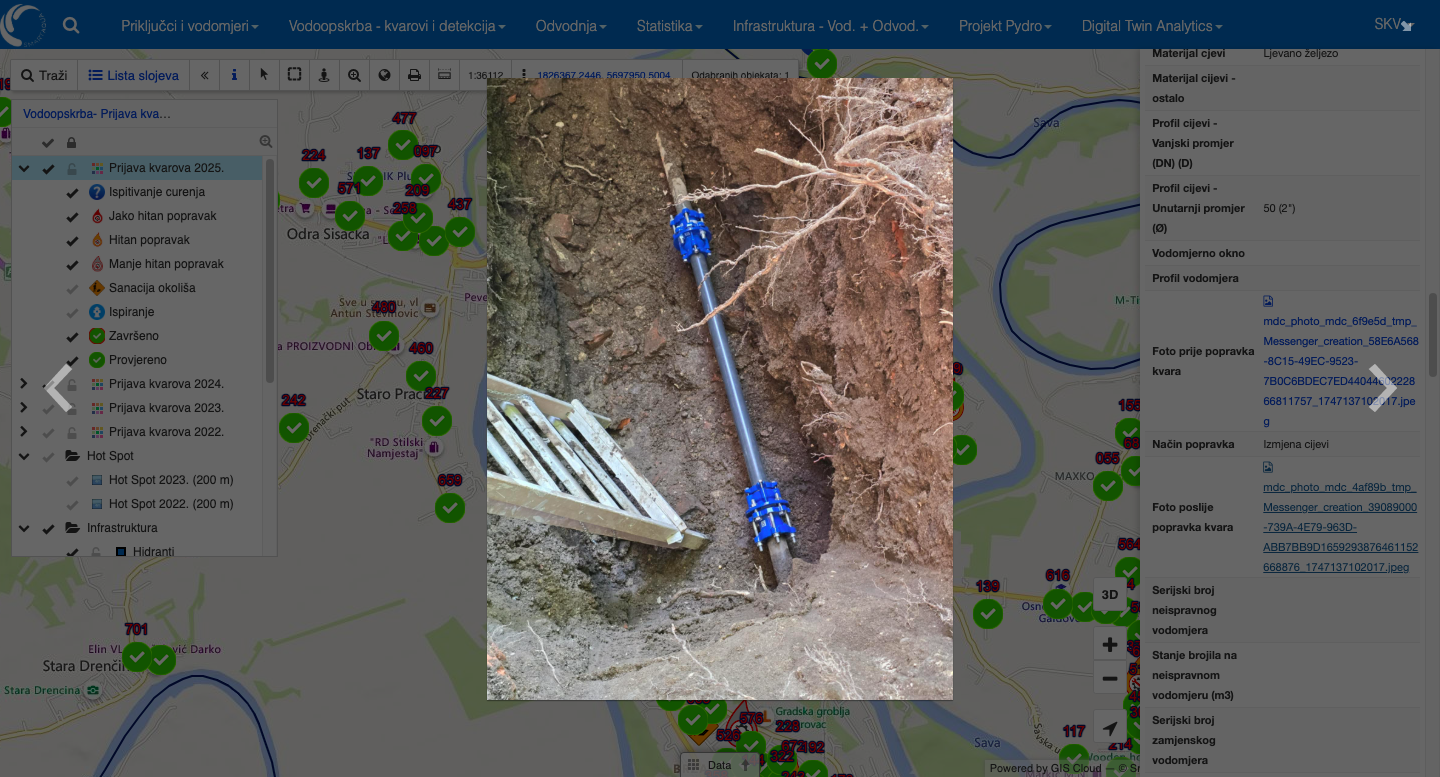Viewport: 1440px width, 777px height.
Task: Open the Odvodnja menu
Action: (x=570, y=26)
